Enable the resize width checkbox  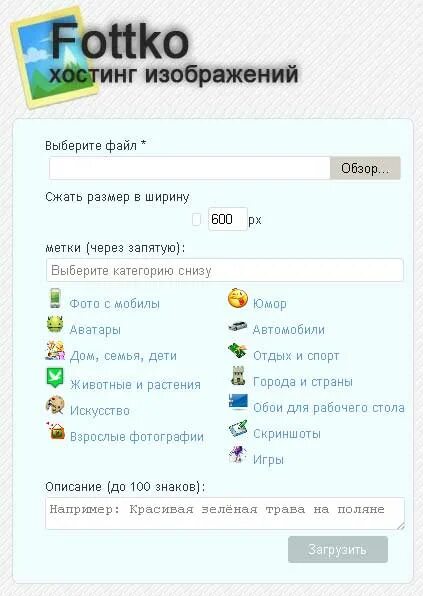[196, 219]
